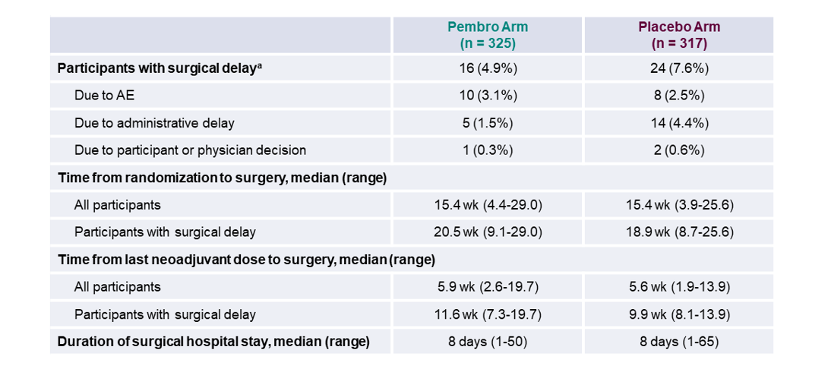Select the 18.9 wk (8.7-25.6) cell
Screen dimensions: 832x370
click(x=679, y=232)
